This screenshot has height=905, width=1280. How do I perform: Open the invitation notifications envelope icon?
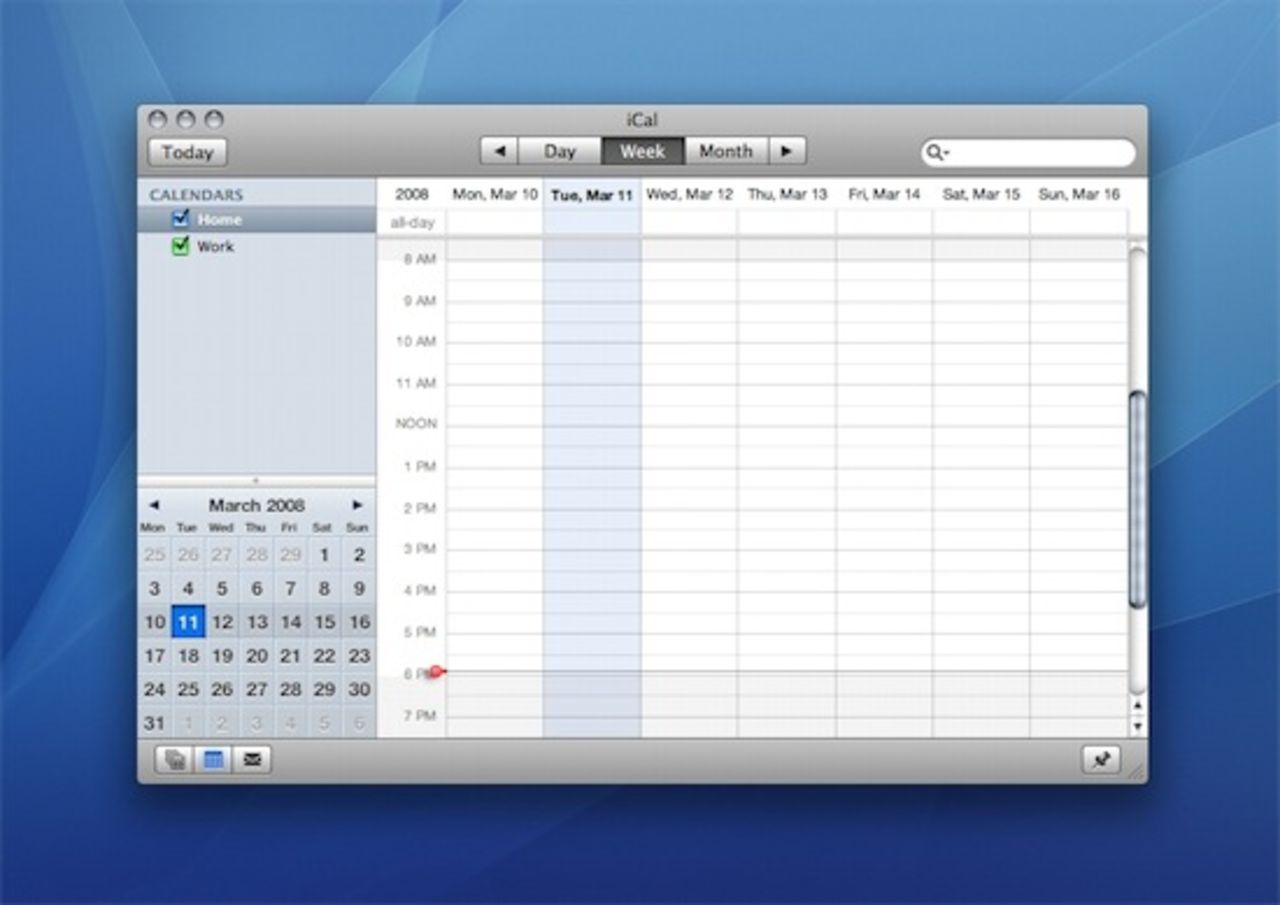coord(250,760)
